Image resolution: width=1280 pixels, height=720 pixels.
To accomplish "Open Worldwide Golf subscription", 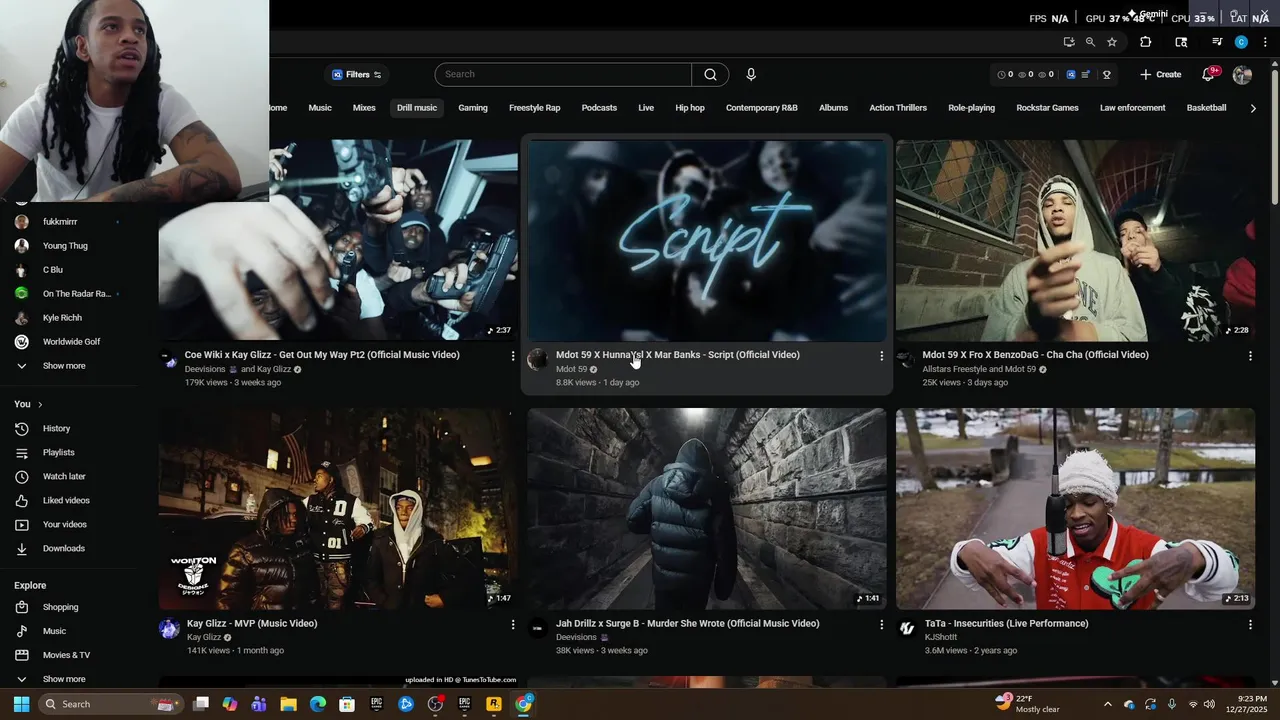I will tap(71, 342).
